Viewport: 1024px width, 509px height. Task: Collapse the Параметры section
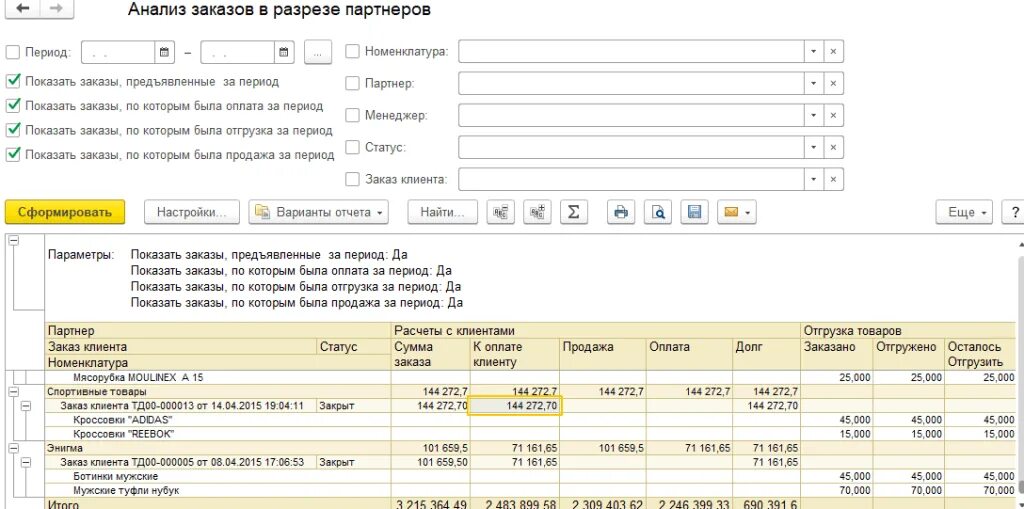tap(14, 240)
